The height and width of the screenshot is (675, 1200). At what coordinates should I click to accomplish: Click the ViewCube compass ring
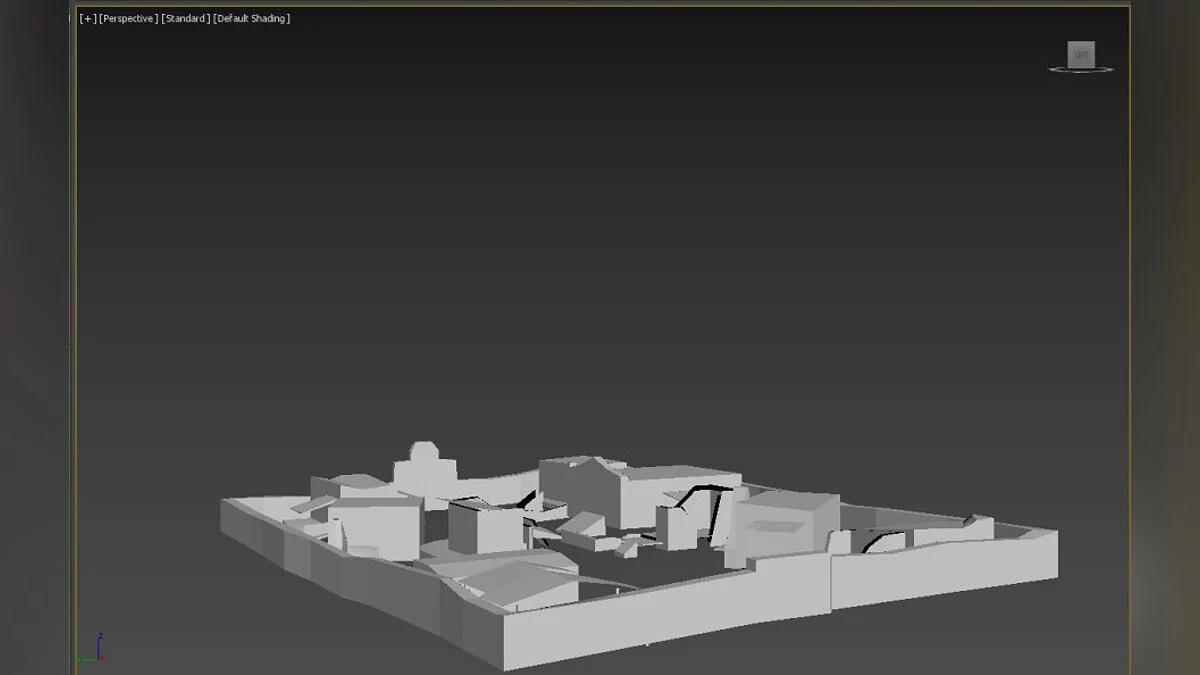tap(1081, 70)
